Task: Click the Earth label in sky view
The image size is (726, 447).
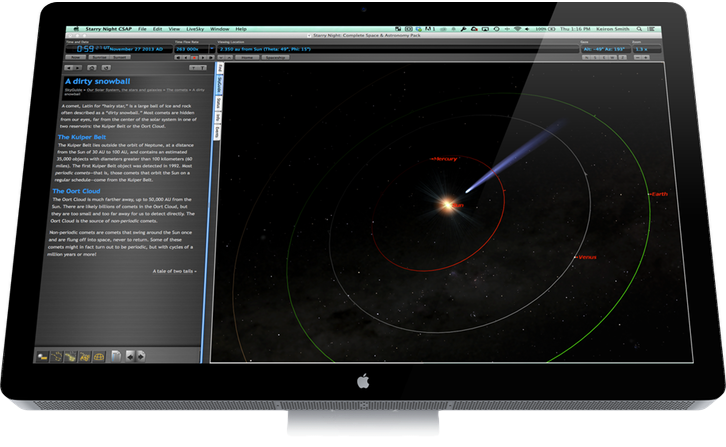Action: point(658,194)
